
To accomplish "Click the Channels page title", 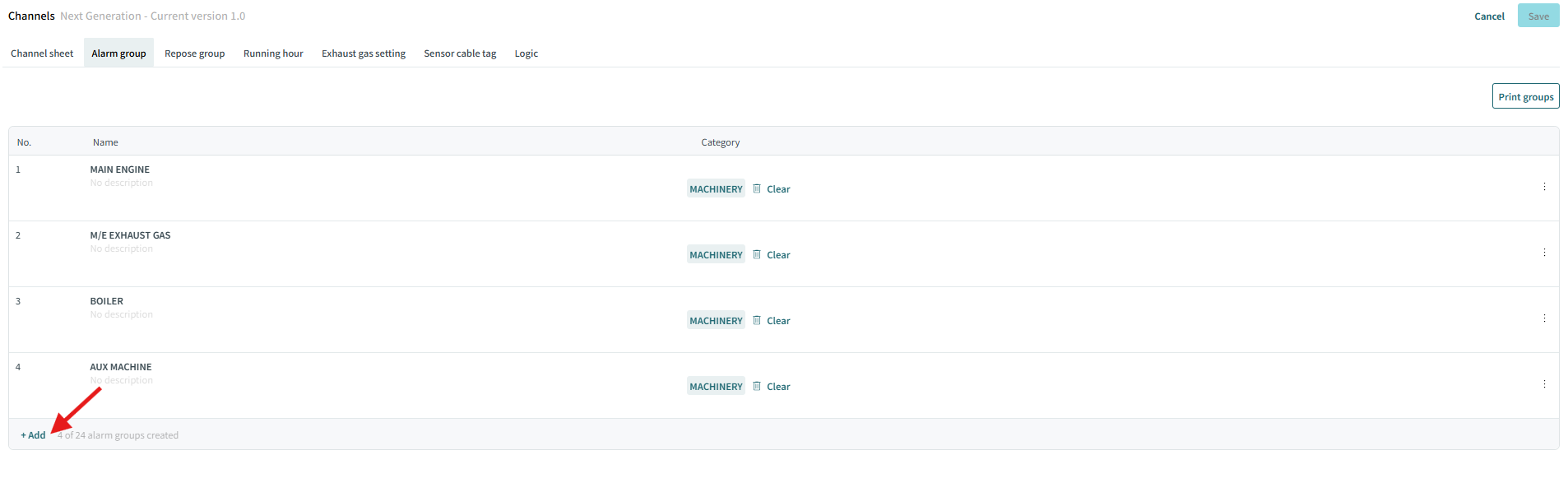I will (31, 16).
